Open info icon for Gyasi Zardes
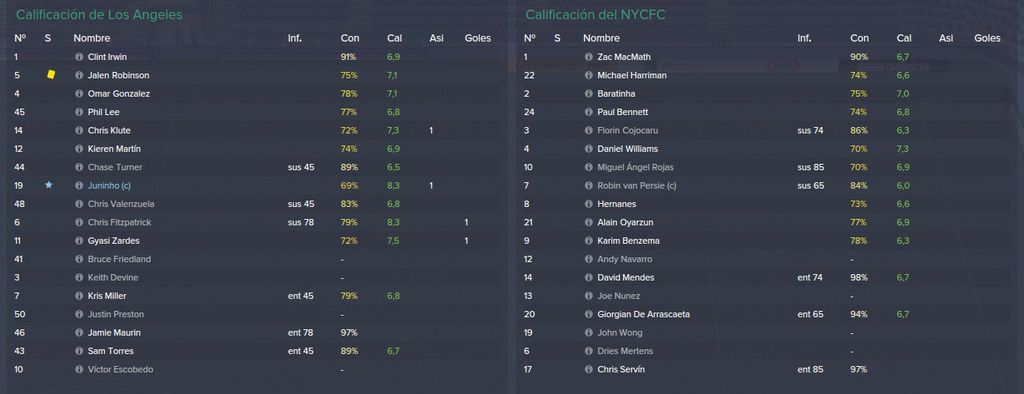 tap(79, 241)
